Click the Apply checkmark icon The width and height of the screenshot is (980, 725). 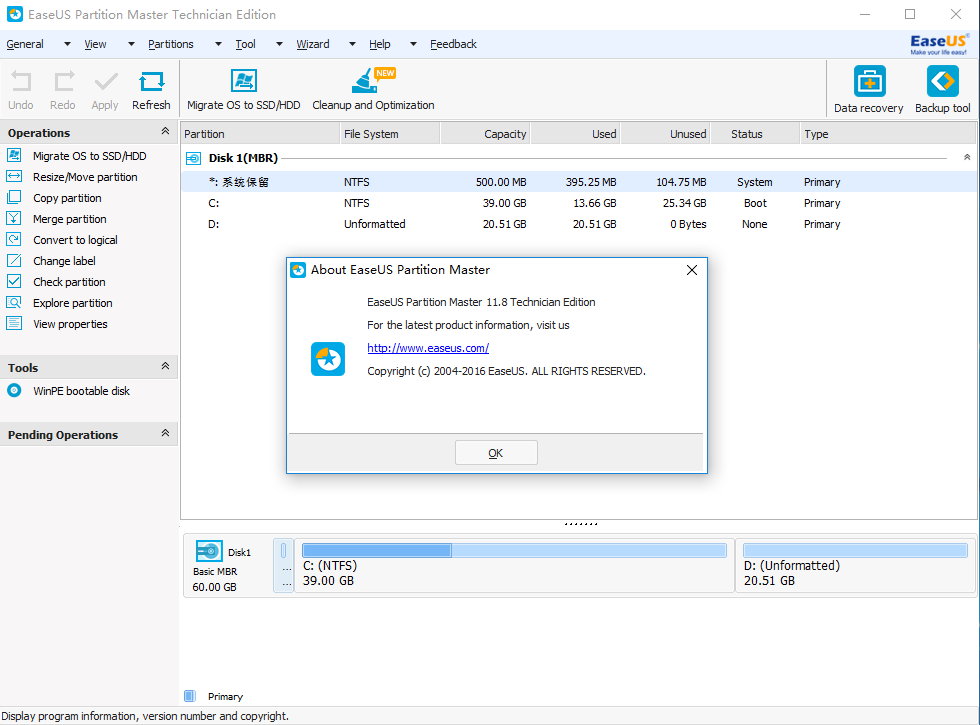point(105,82)
